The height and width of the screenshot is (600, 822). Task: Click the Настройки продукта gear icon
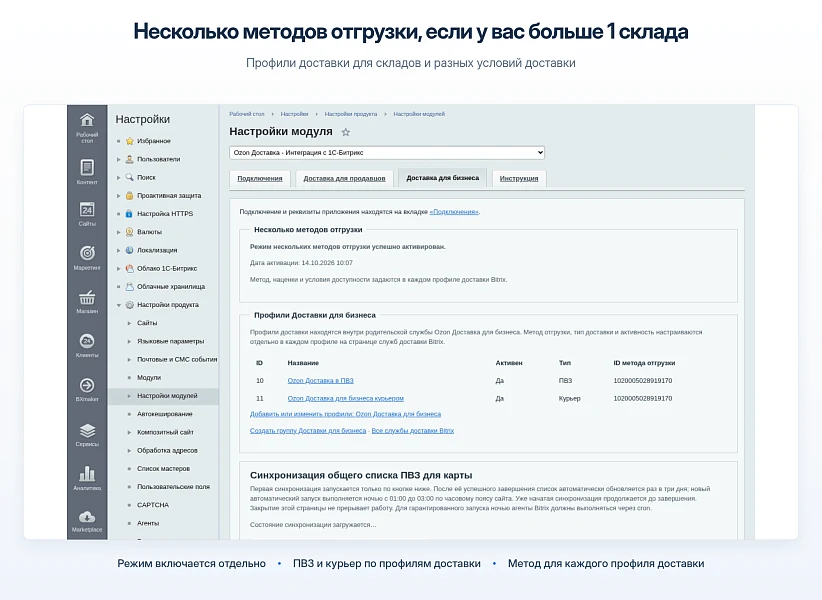129,305
